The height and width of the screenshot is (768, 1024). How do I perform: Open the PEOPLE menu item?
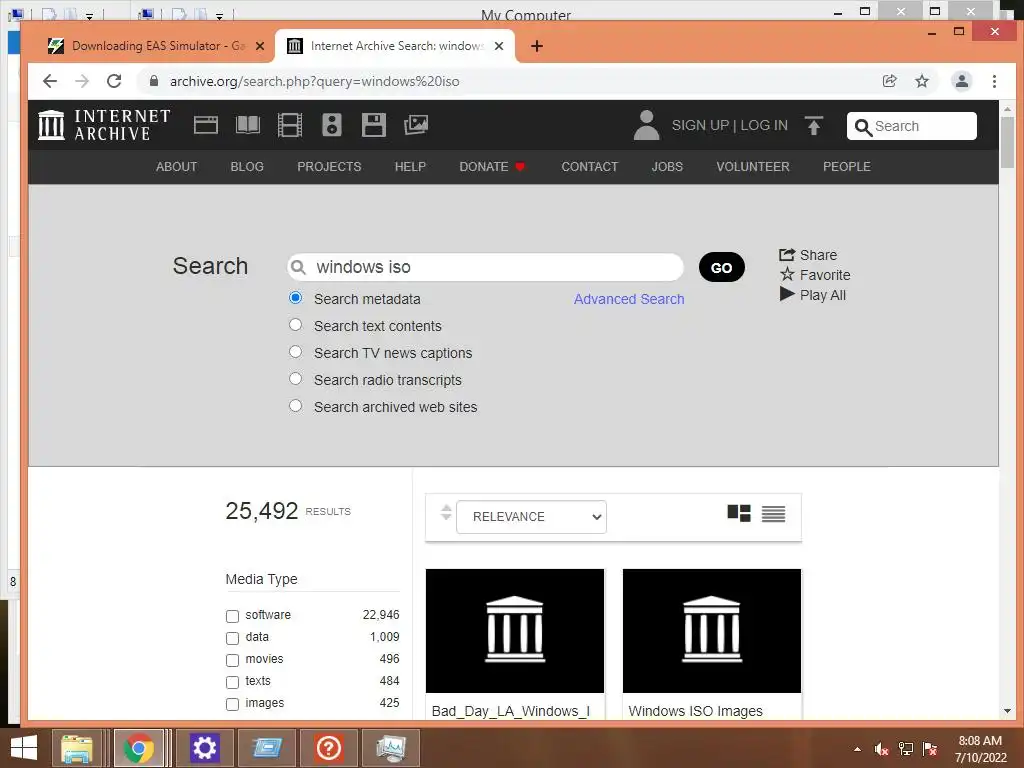click(846, 167)
